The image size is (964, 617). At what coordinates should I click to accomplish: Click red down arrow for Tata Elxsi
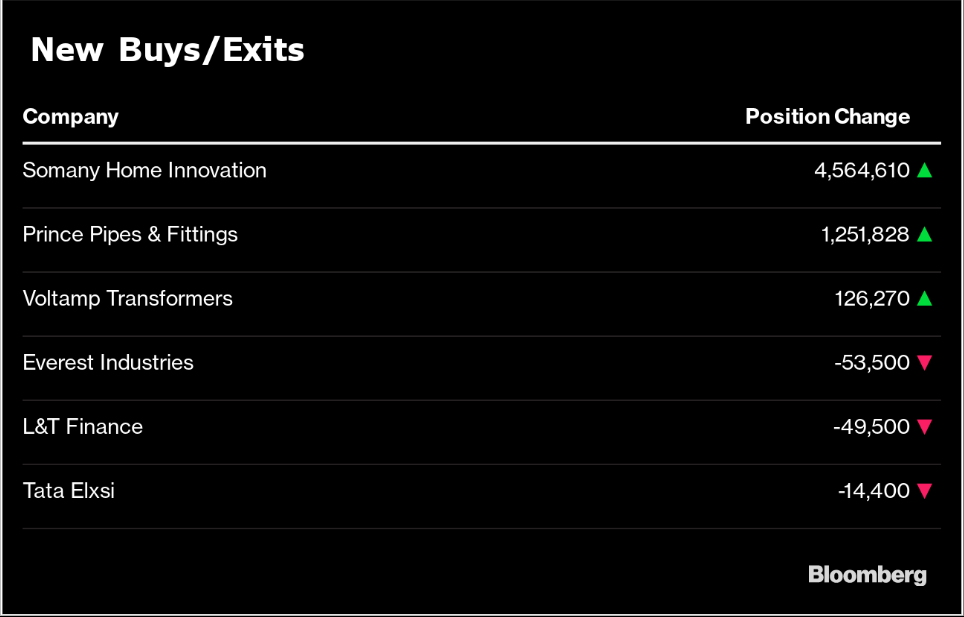point(924,491)
